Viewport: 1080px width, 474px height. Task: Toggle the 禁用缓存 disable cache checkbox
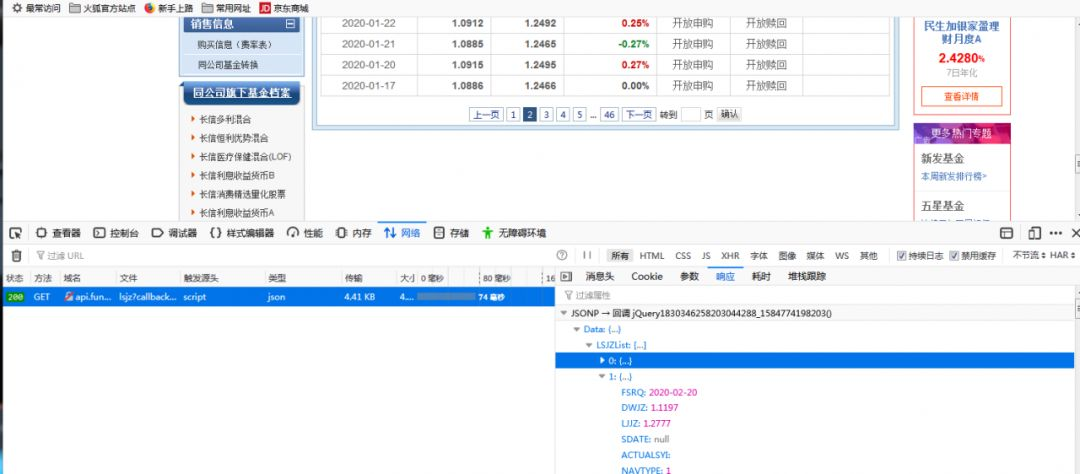[954, 256]
